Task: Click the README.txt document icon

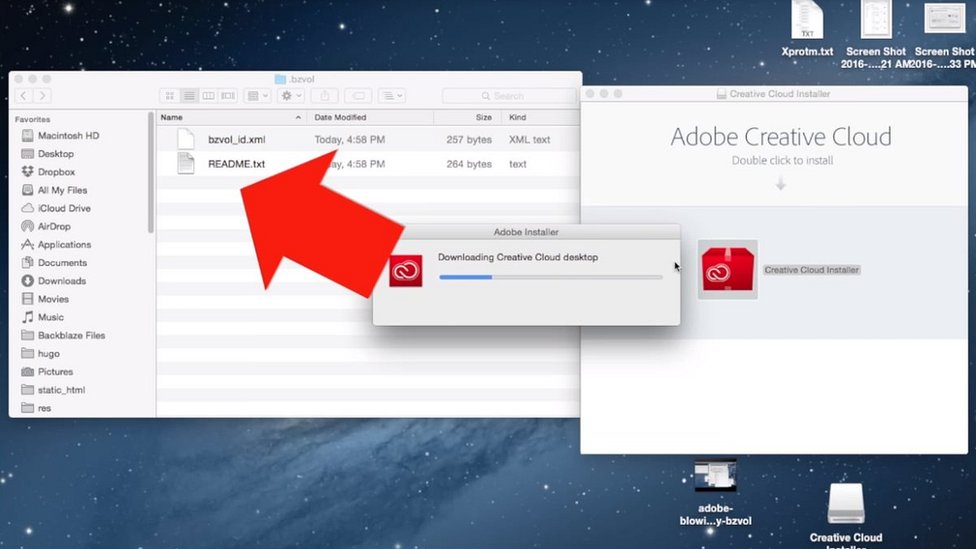Action: coord(185,163)
